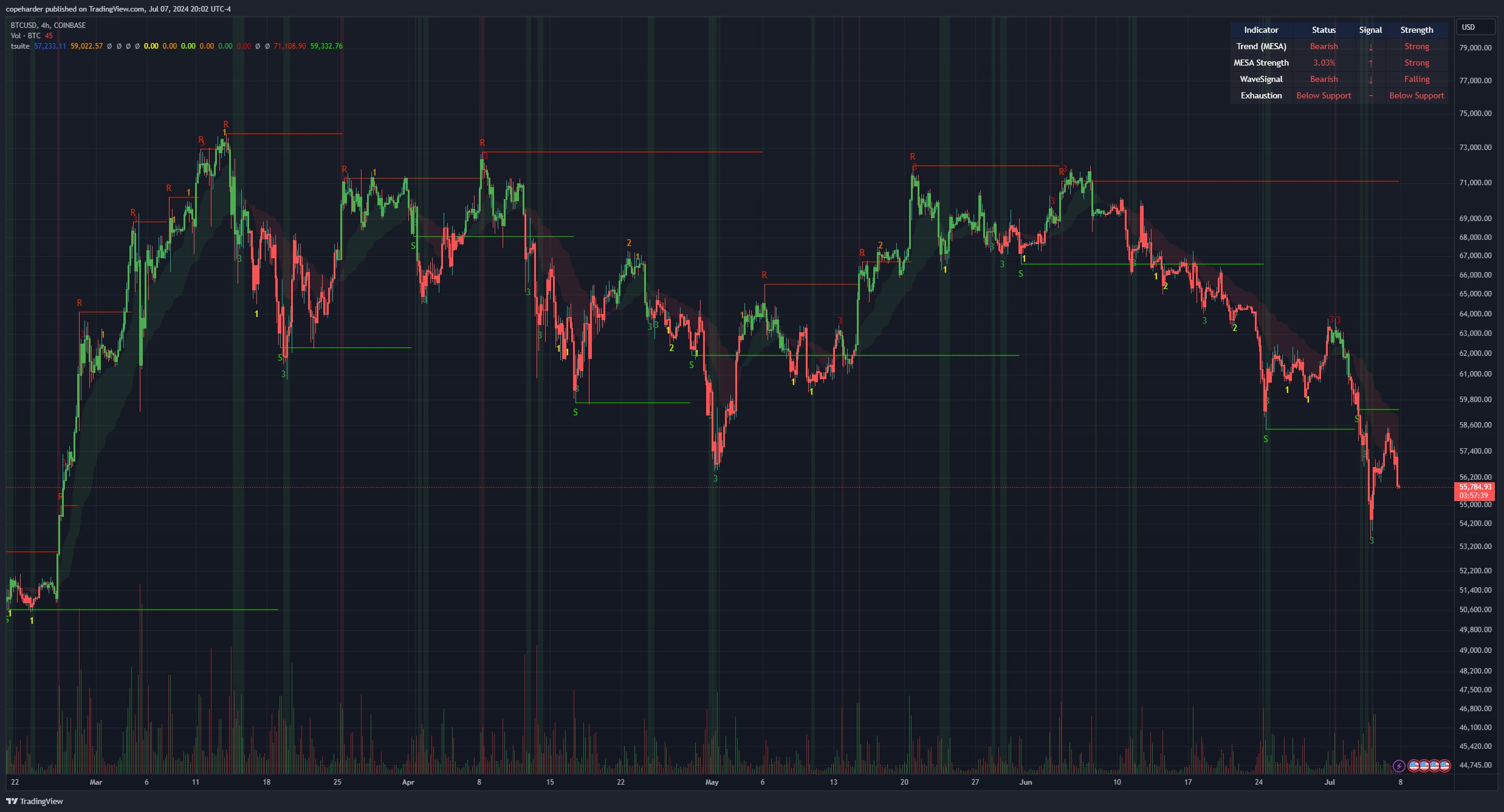Click the 50,600.00 price axis label
The height and width of the screenshot is (812, 1504).
pyautogui.click(x=1475, y=610)
